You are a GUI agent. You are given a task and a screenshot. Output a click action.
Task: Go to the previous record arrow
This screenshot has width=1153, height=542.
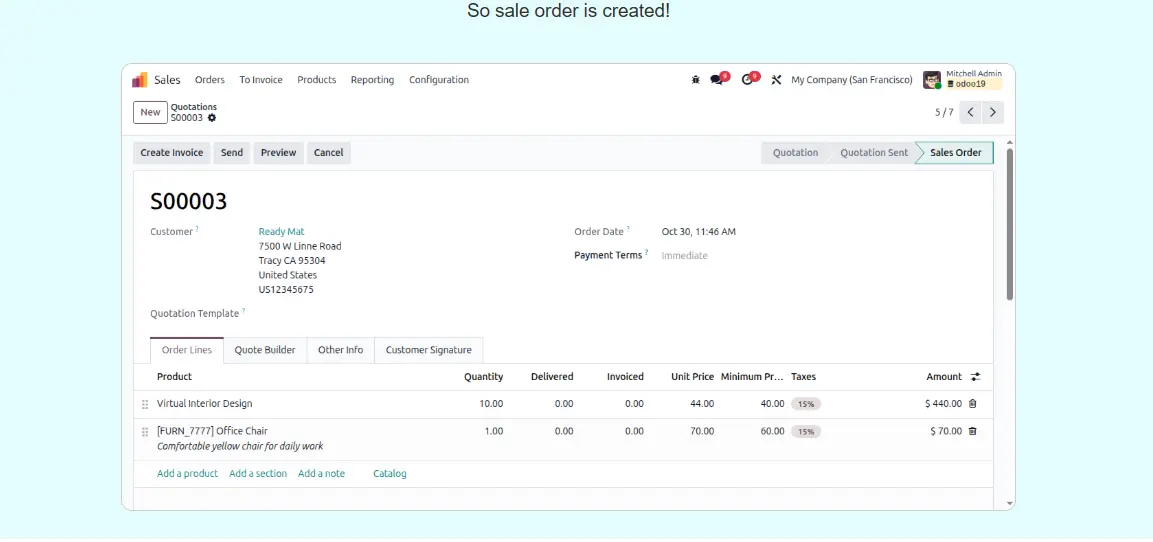pos(970,113)
